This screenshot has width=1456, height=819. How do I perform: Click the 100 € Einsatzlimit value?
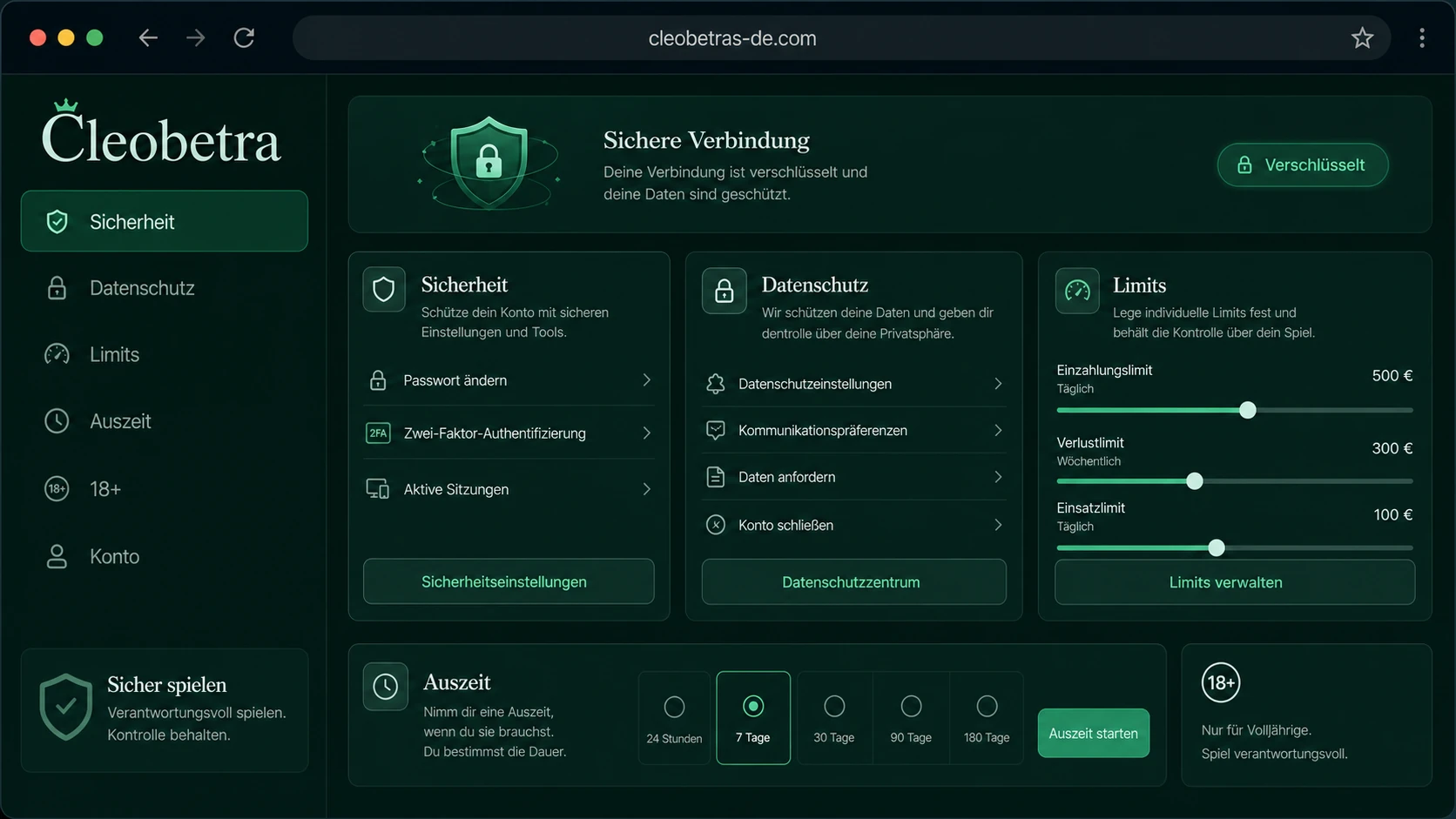(1392, 514)
